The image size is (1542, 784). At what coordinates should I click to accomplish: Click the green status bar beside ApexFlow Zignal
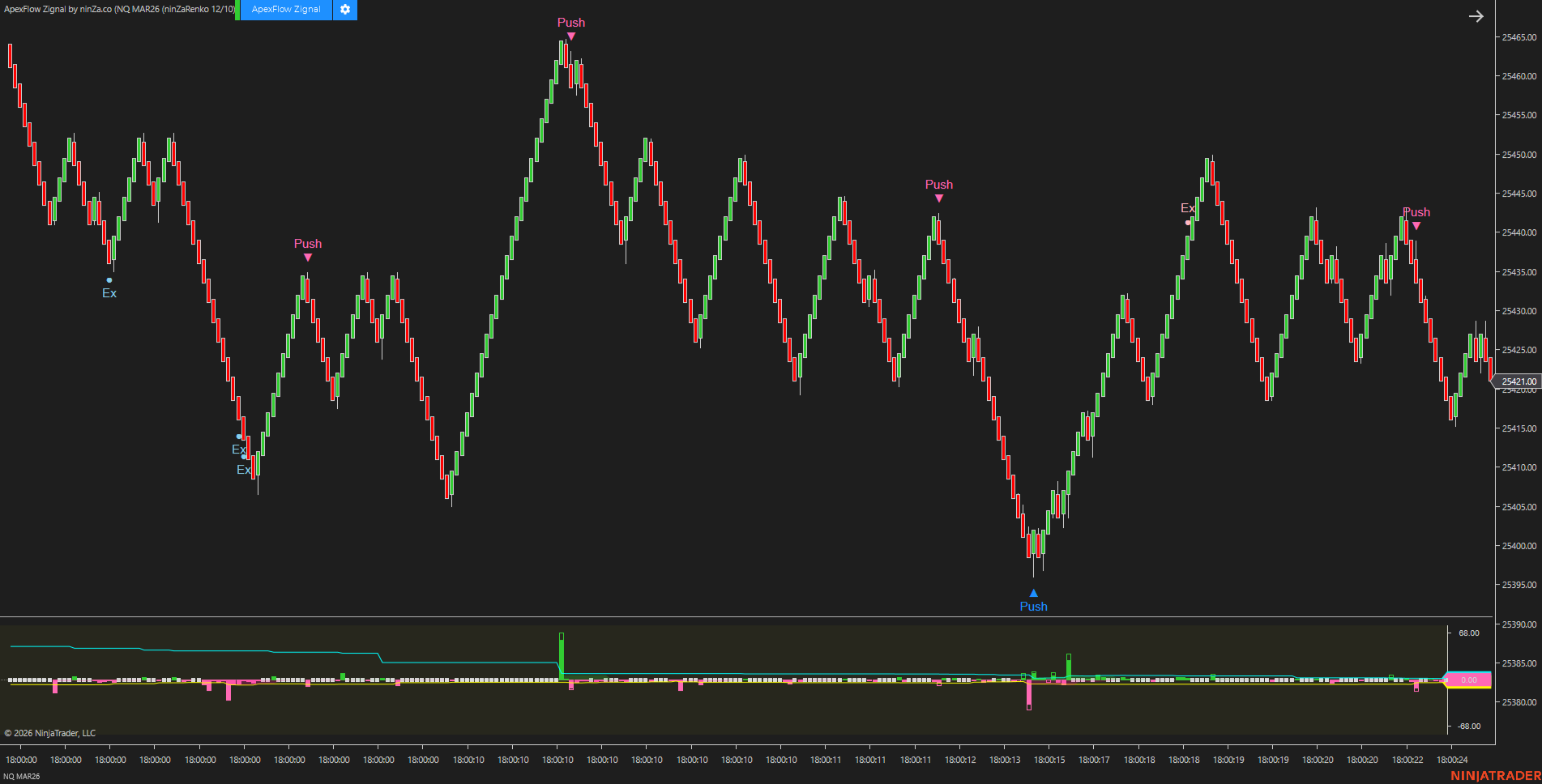tap(237, 10)
